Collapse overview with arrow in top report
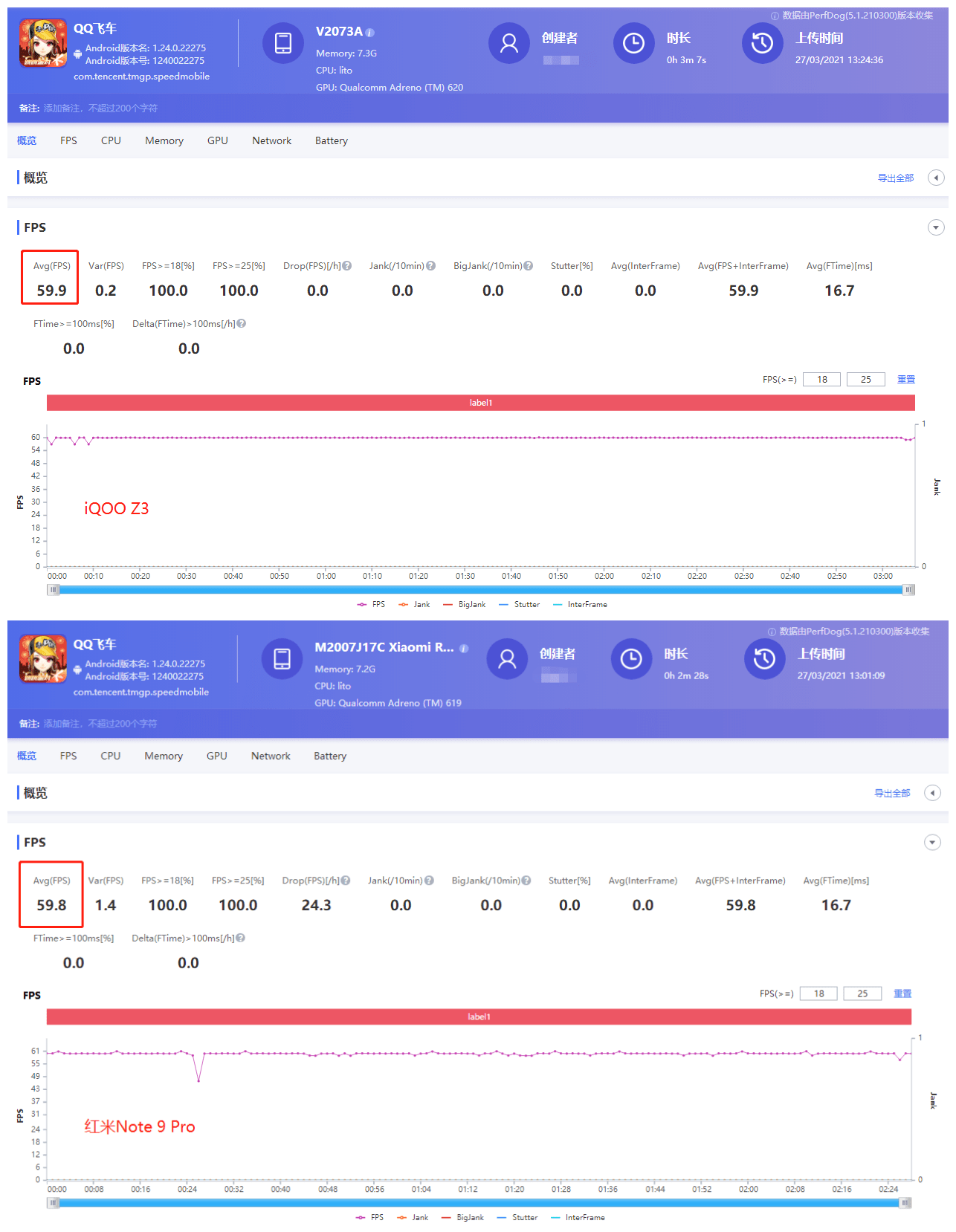This screenshot has width=956, height=1232. pyautogui.click(x=937, y=178)
